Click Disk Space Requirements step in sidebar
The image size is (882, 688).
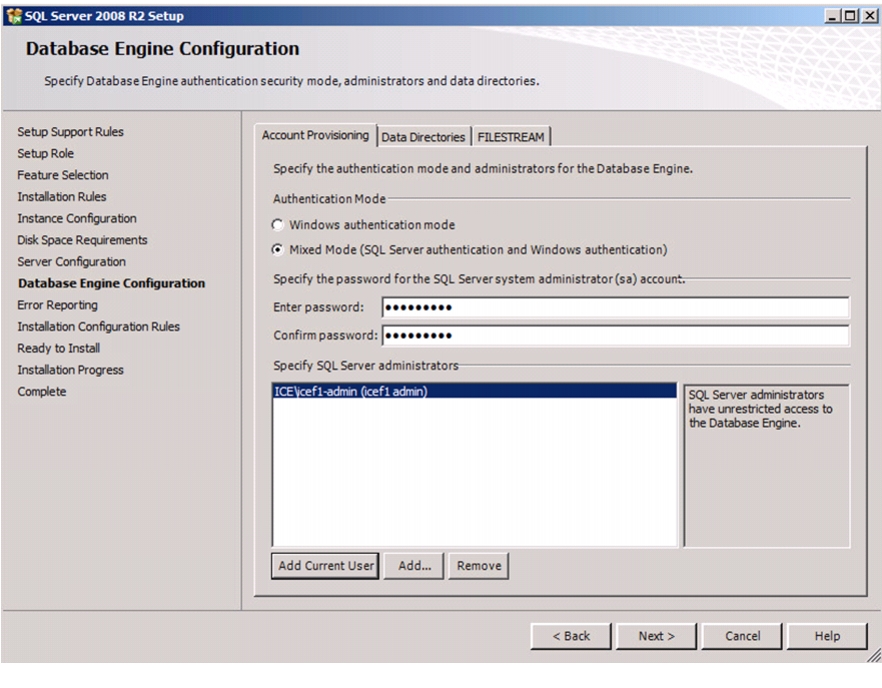[82, 240]
